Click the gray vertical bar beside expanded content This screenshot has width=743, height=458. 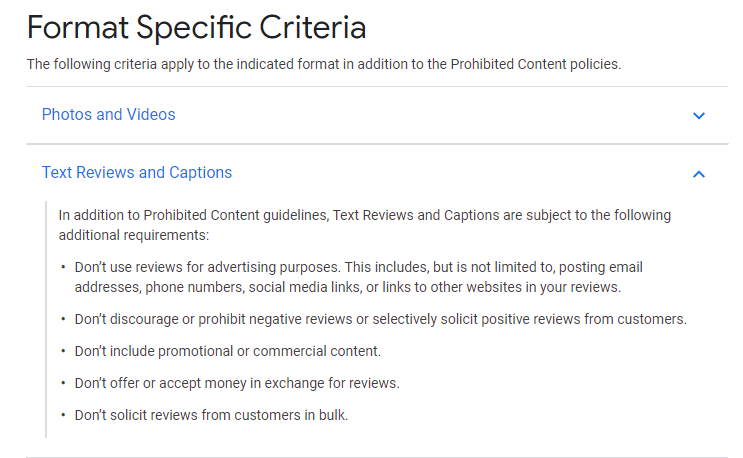pos(46,319)
